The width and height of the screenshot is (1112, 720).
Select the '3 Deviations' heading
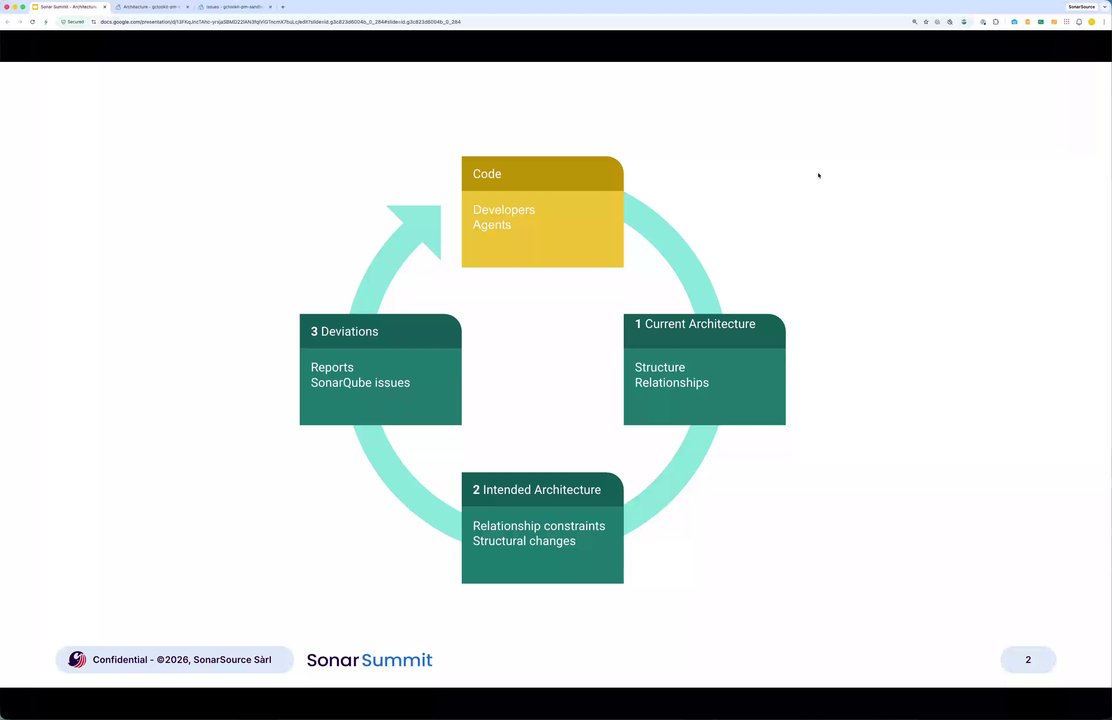click(345, 331)
